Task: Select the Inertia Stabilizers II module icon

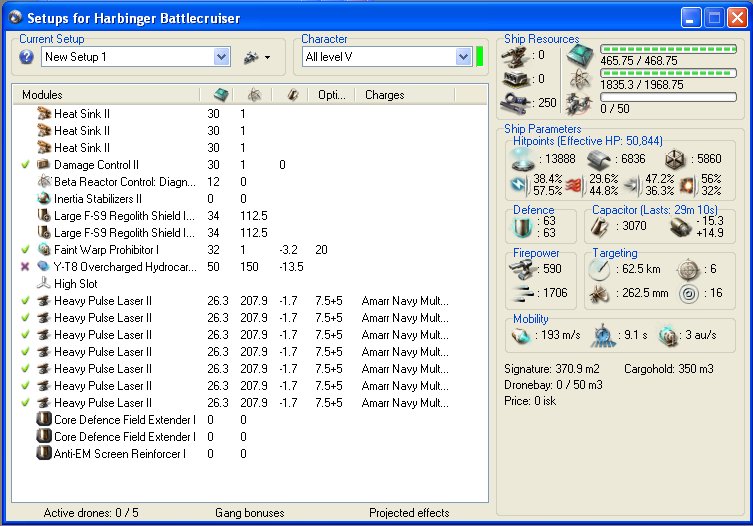Action: [44, 198]
